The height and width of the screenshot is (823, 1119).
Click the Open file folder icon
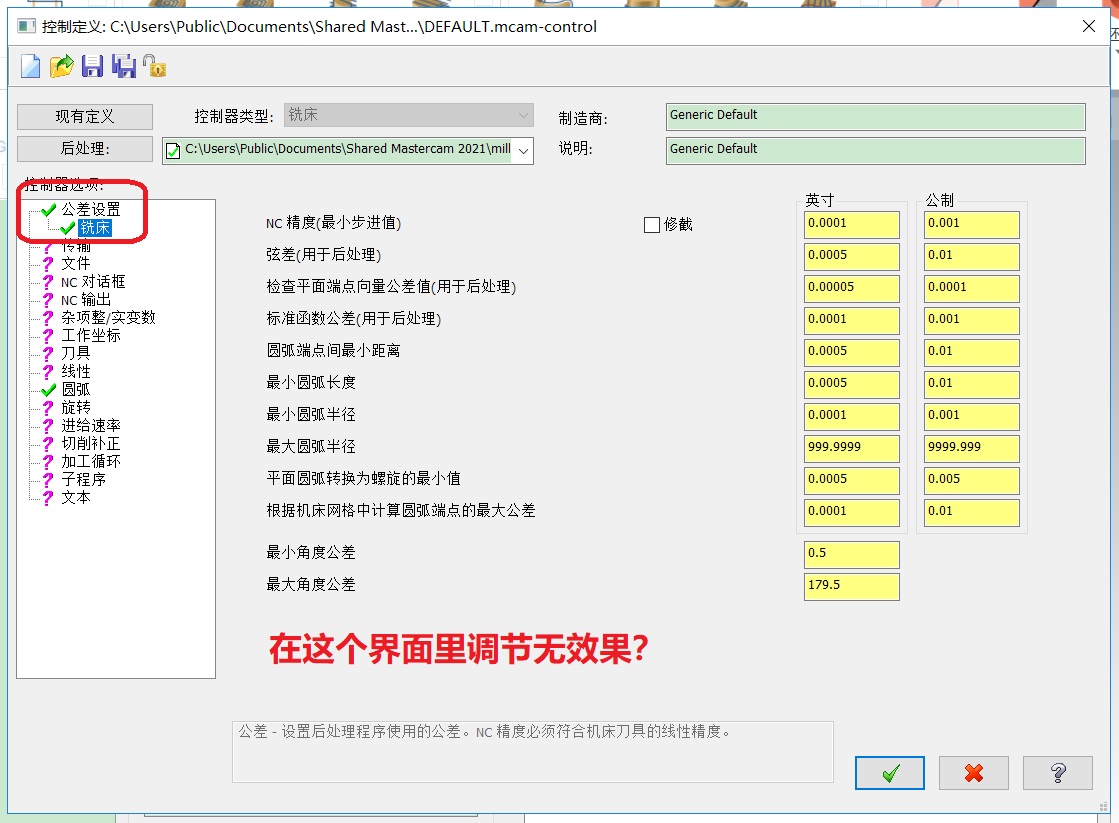(62, 66)
